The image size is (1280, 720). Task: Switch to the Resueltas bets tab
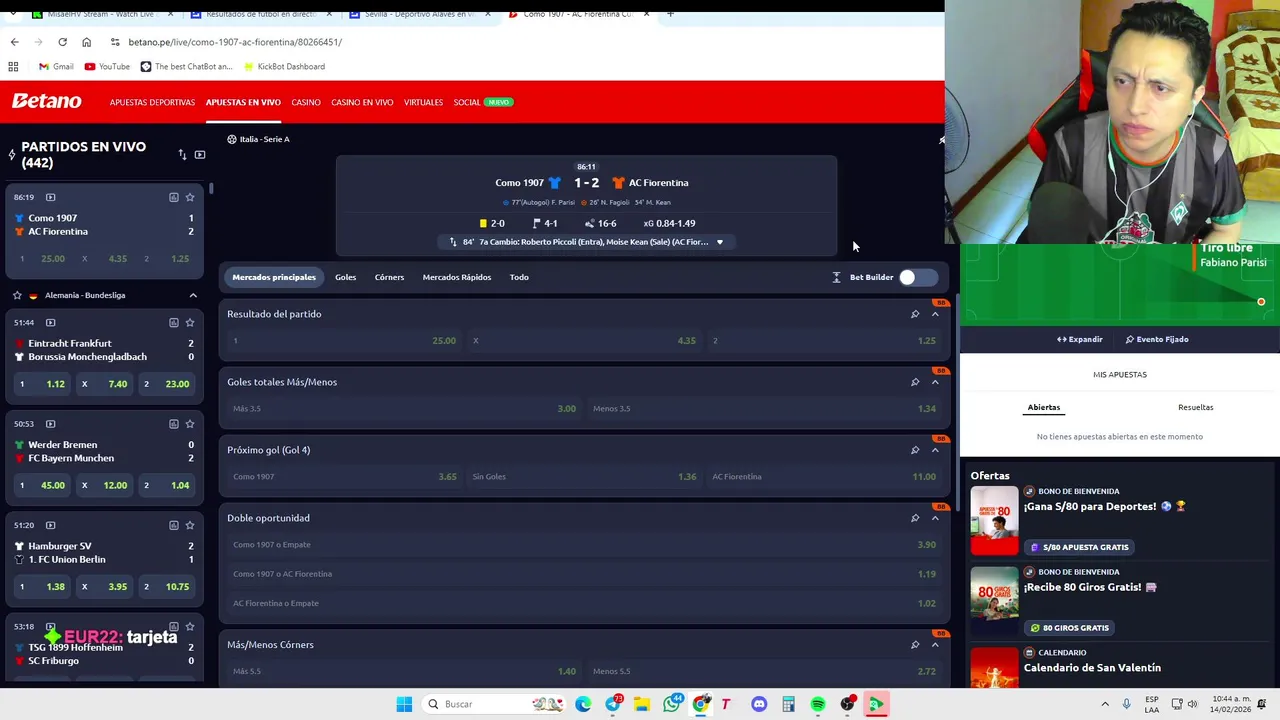(x=1195, y=407)
